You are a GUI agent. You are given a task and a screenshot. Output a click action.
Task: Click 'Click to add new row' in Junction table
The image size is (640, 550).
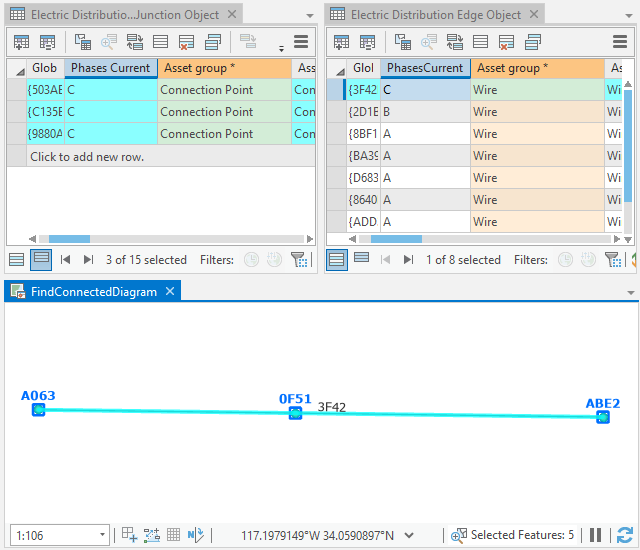(87, 156)
